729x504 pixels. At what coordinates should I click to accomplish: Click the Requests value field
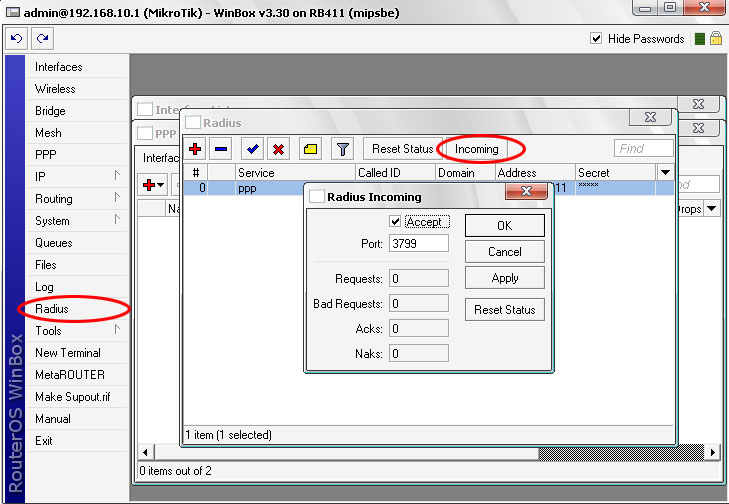click(419, 279)
